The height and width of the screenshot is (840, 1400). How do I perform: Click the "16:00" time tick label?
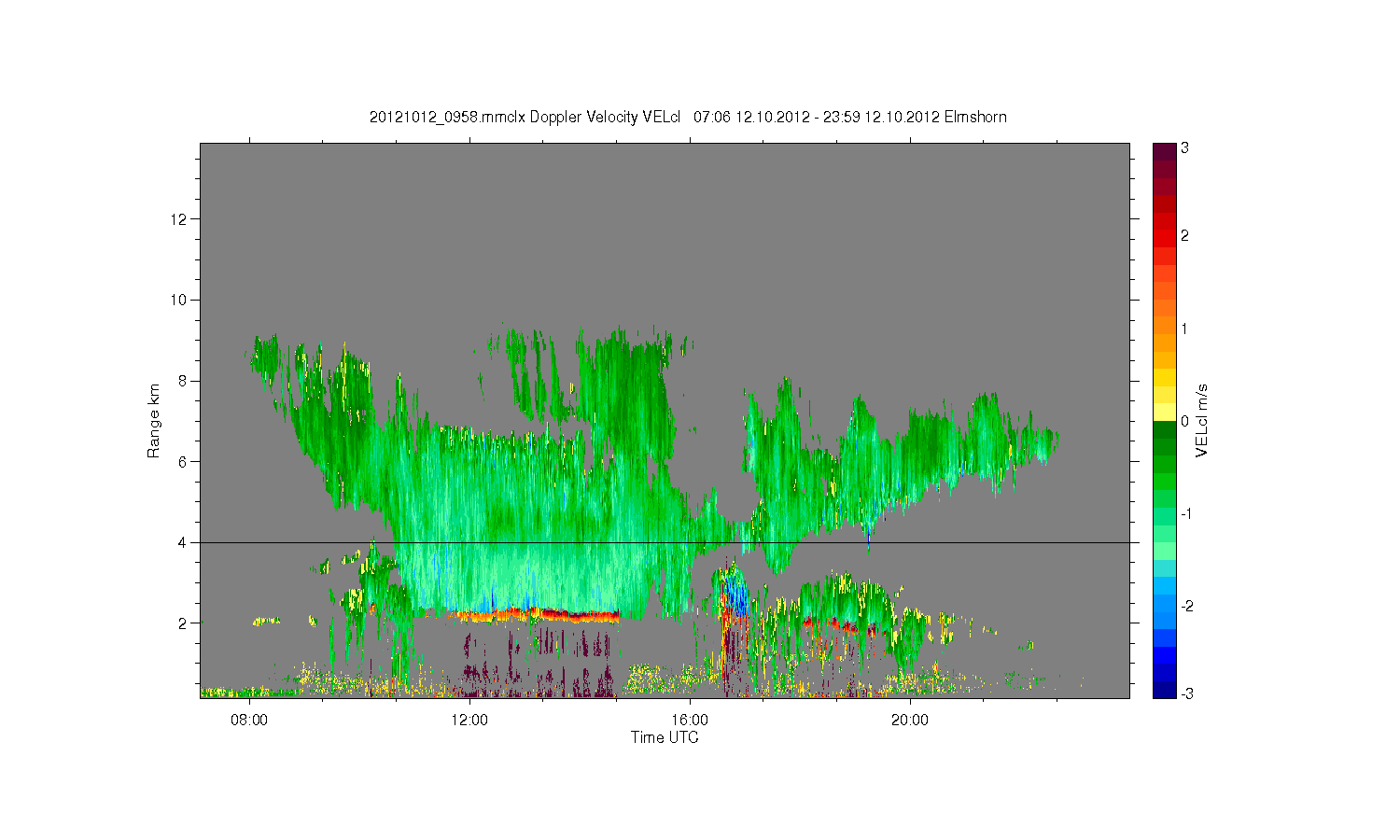[690, 720]
